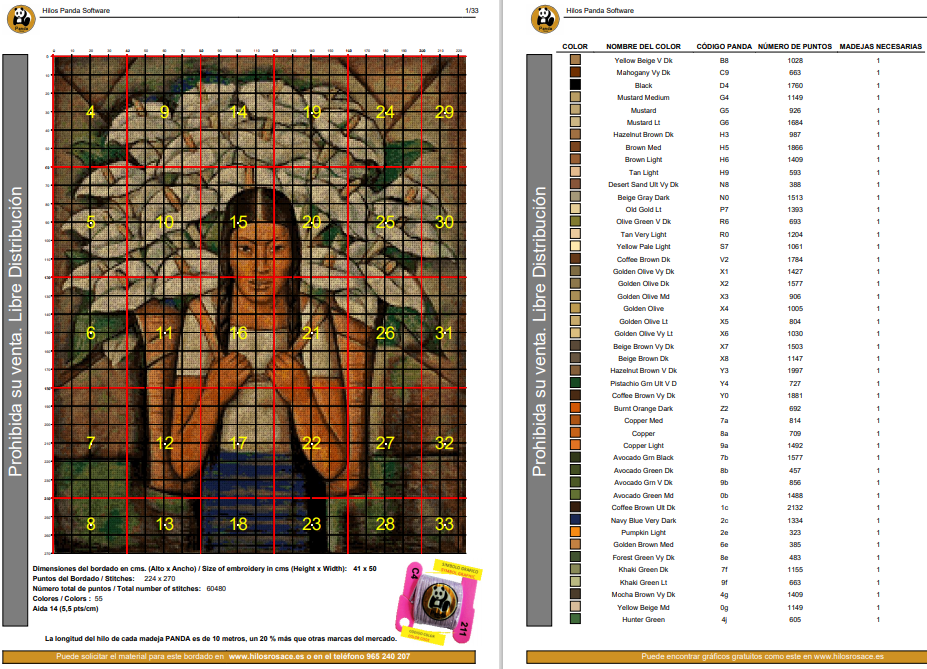Click 'Hilos Panda Software' title on right page

600,11
